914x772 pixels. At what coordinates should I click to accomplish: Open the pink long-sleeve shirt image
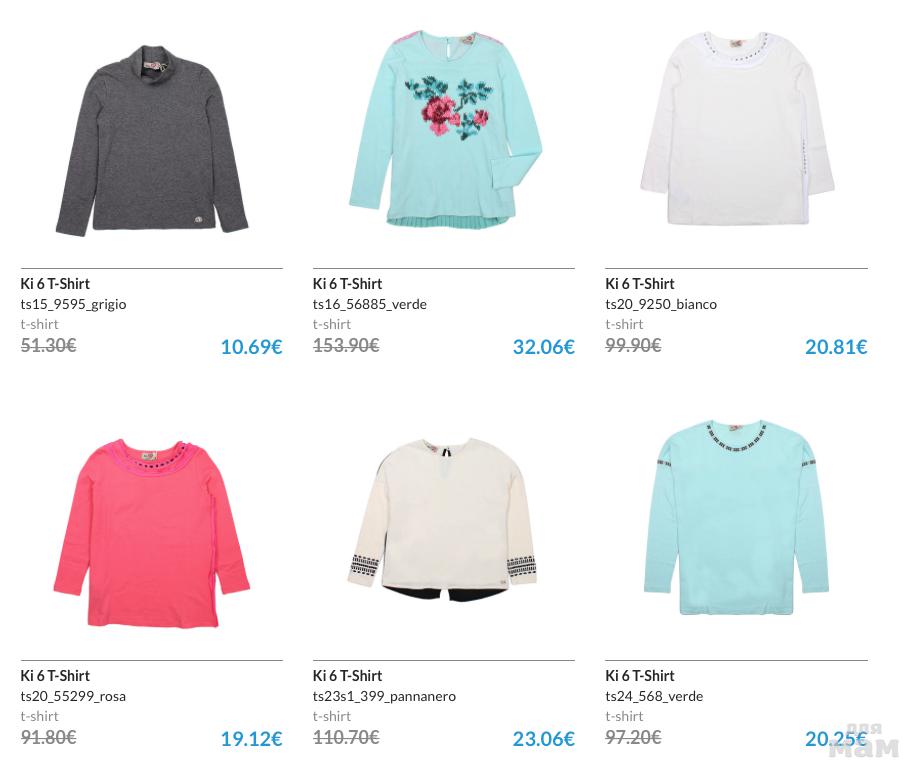[x=152, y=533]
